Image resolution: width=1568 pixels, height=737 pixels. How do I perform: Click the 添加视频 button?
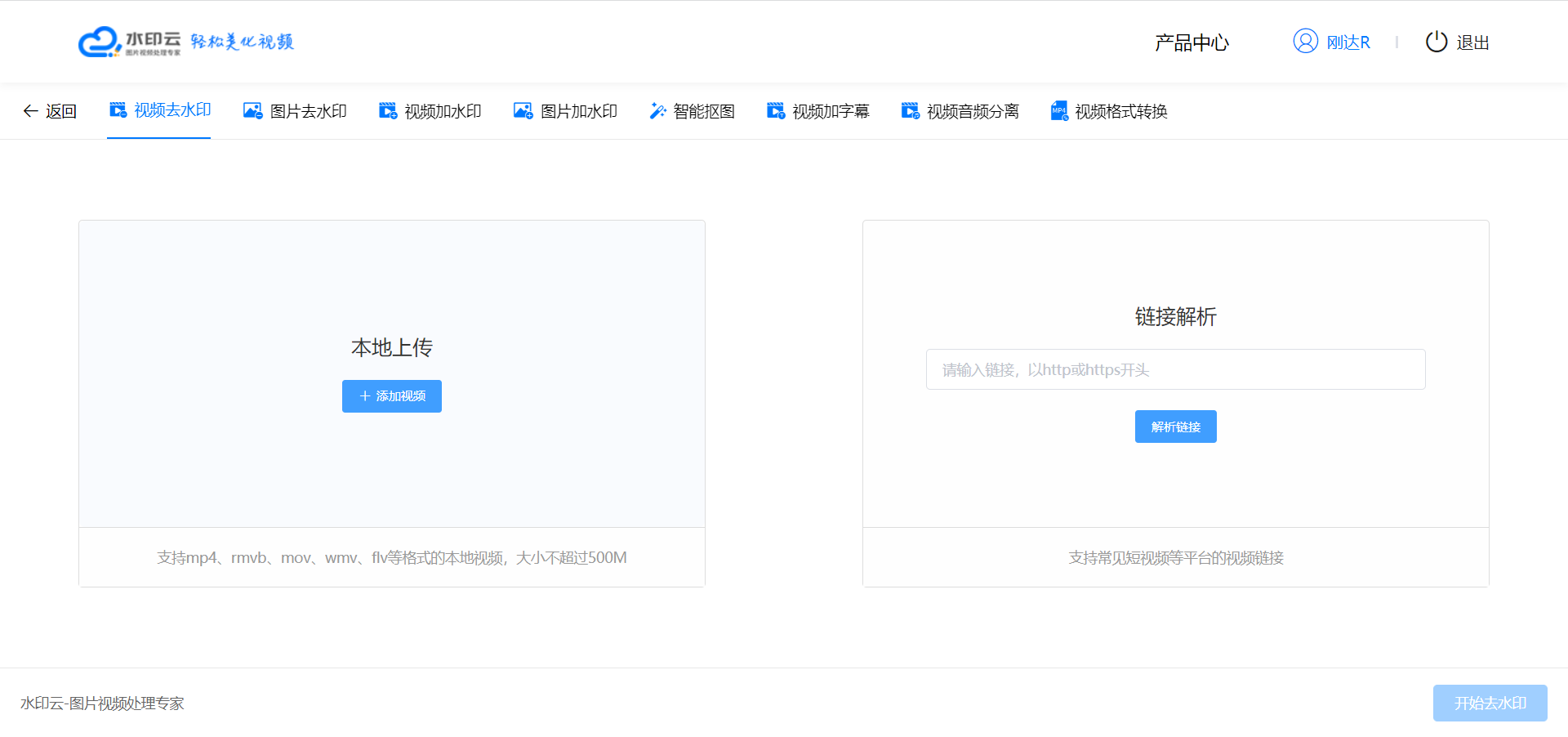(392, 396)
